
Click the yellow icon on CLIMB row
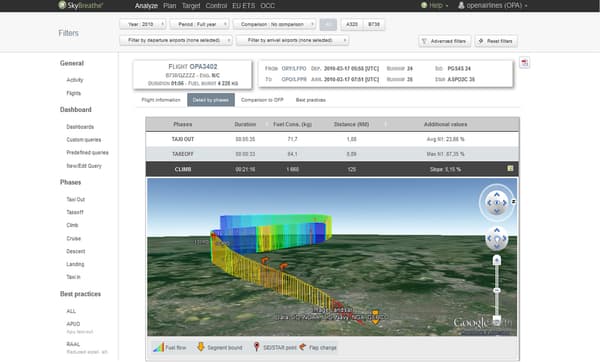coord(510,168)
